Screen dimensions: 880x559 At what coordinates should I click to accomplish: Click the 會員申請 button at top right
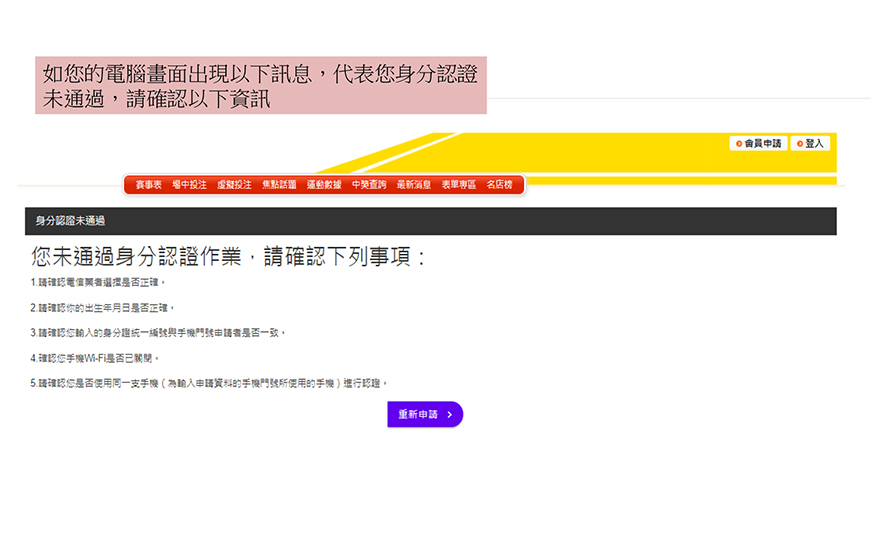(x=758, y=143)
